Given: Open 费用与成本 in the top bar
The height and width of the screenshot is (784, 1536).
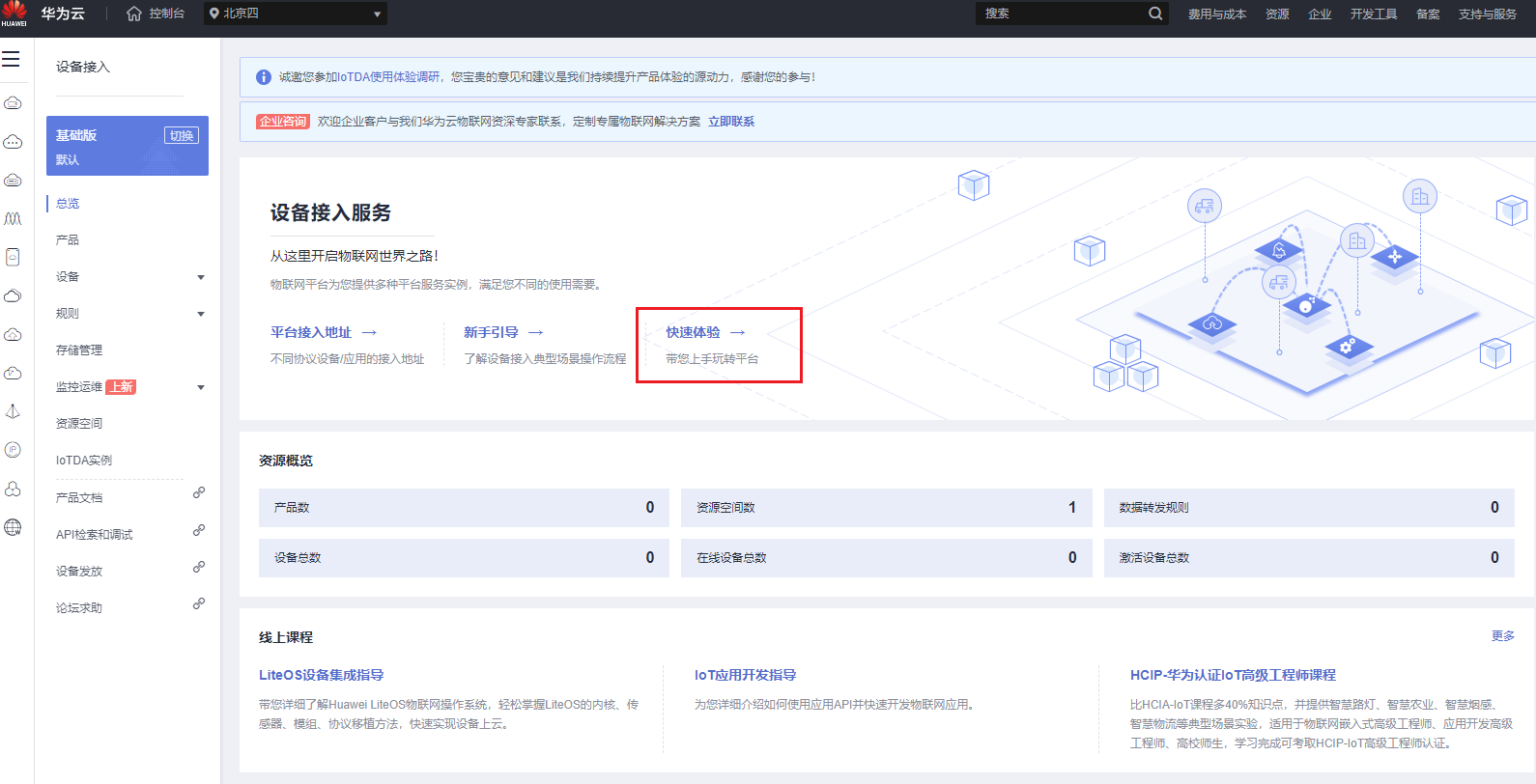Looking at the screenshot, I should click(x=1217, y=14).
